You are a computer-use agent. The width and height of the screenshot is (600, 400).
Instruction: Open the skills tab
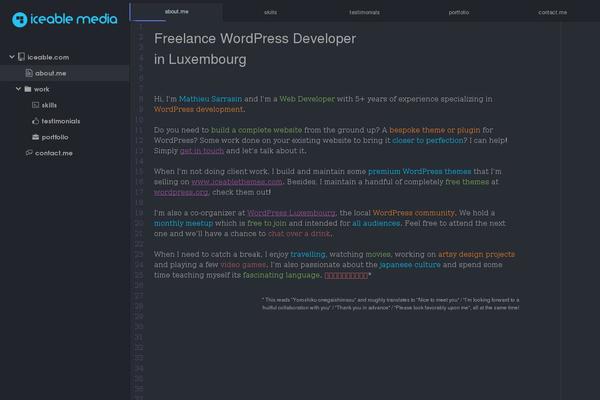tap(270, 12)
